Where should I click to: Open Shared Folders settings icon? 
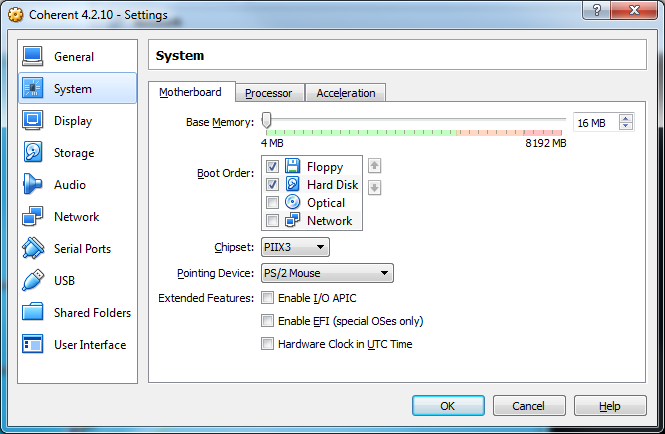click(x=33, y=313)
